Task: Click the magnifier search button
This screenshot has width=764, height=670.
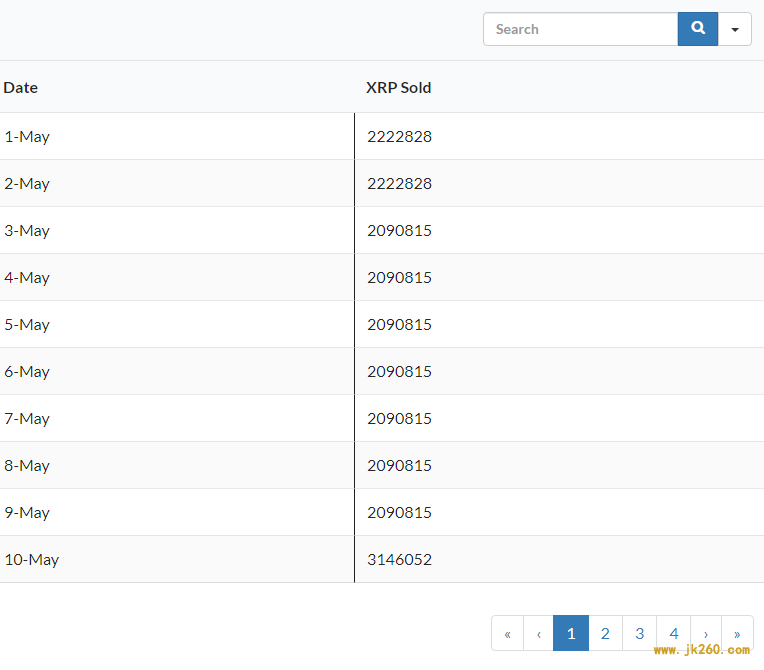Action: tap(697, 29)
